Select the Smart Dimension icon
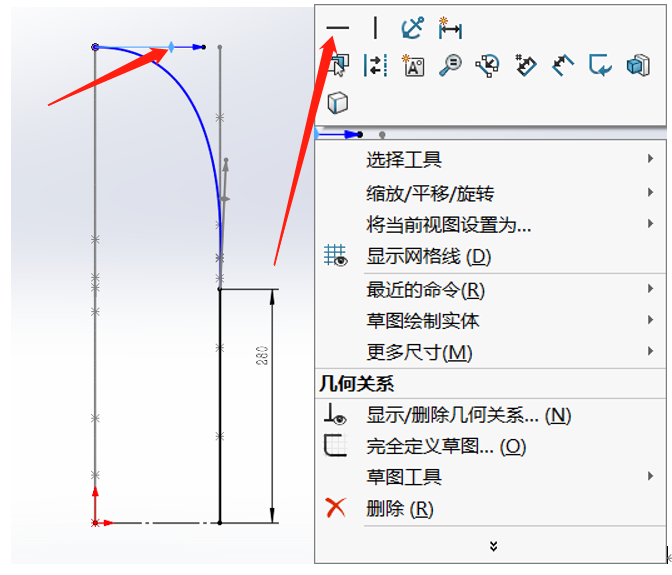This screenshot has height=575, width=672. (450, 28)
